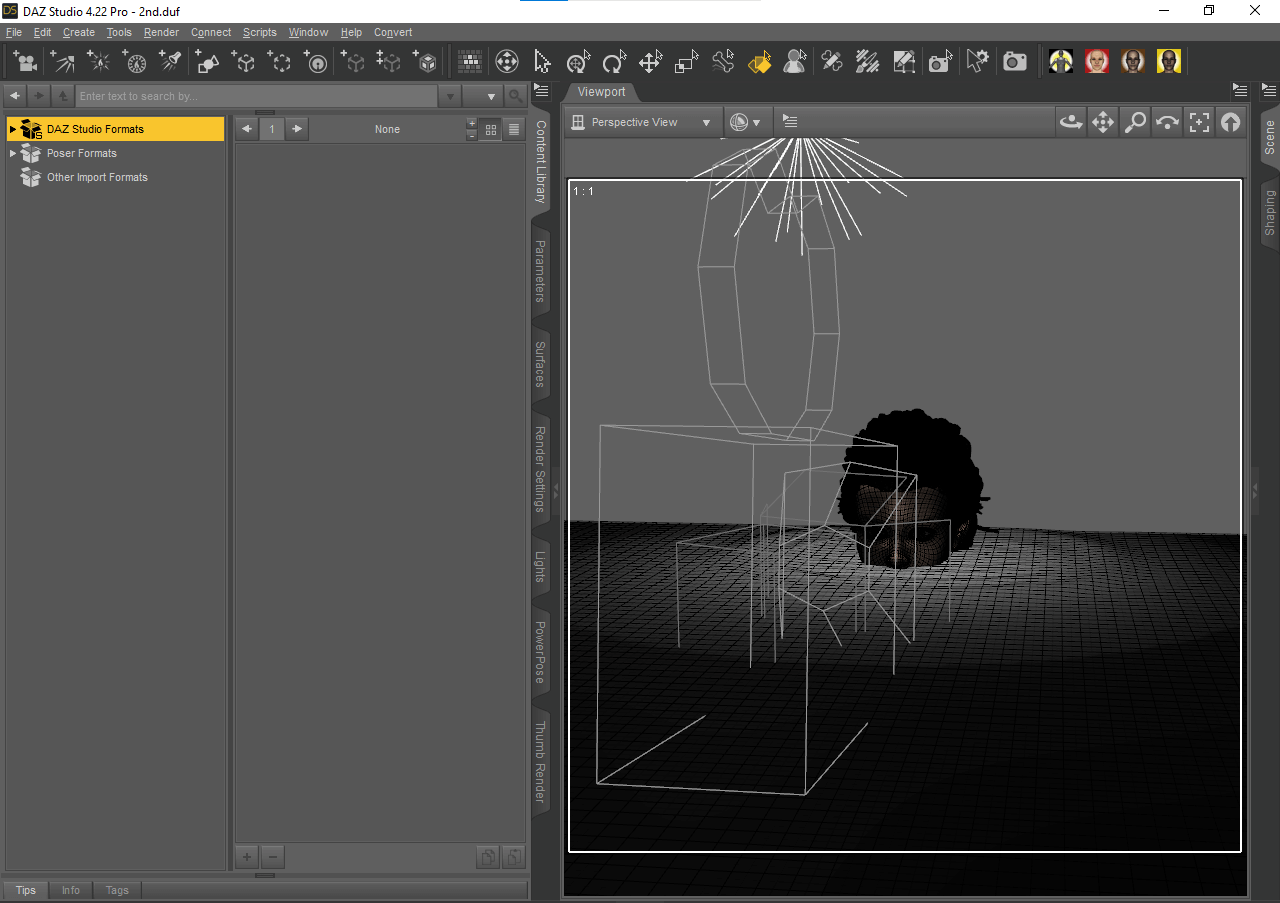1280x903 pixels.
Task: Open the Convert menu
Action: (393, 32)
